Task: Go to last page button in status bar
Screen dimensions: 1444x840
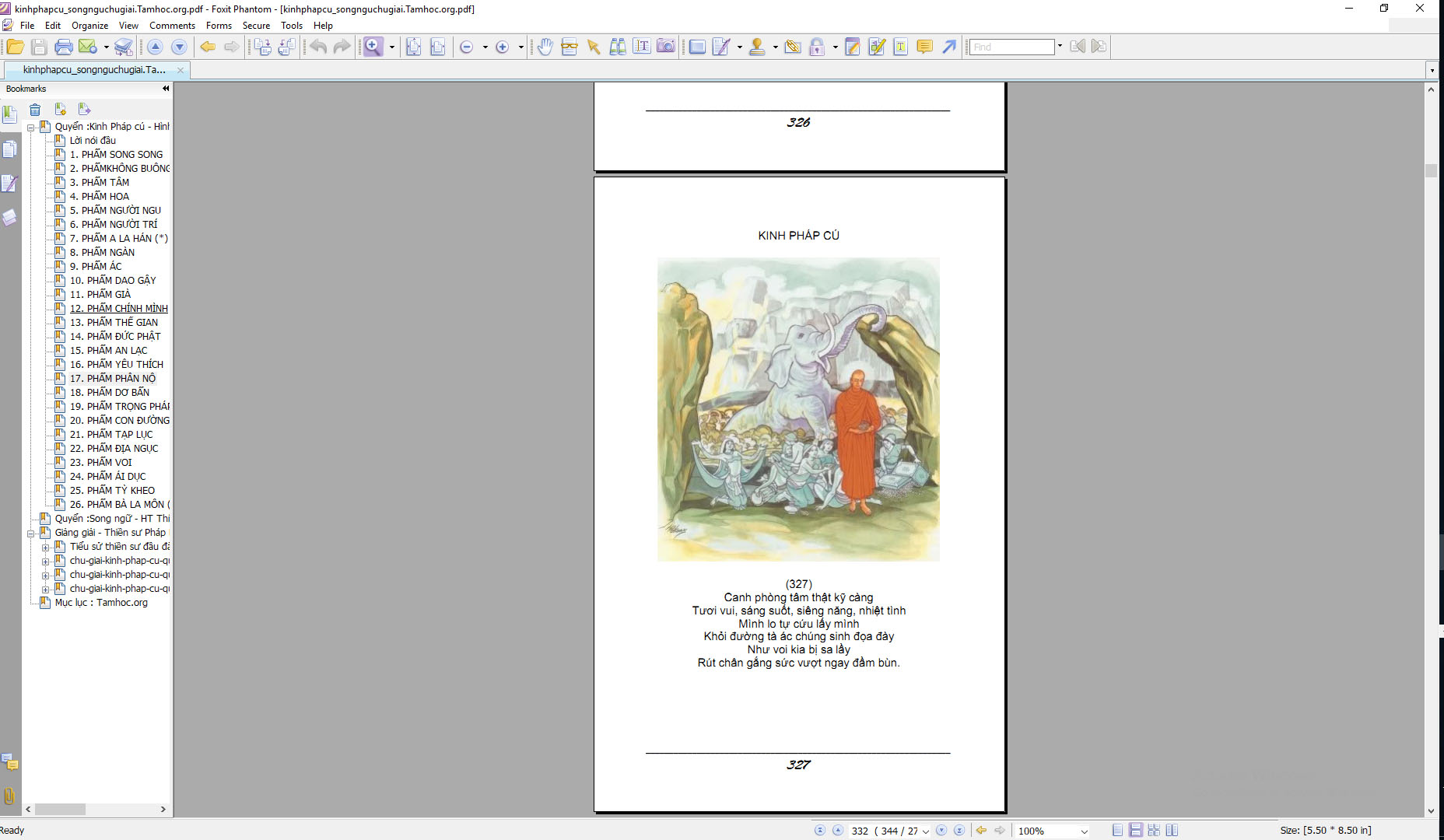Action: 959,831
